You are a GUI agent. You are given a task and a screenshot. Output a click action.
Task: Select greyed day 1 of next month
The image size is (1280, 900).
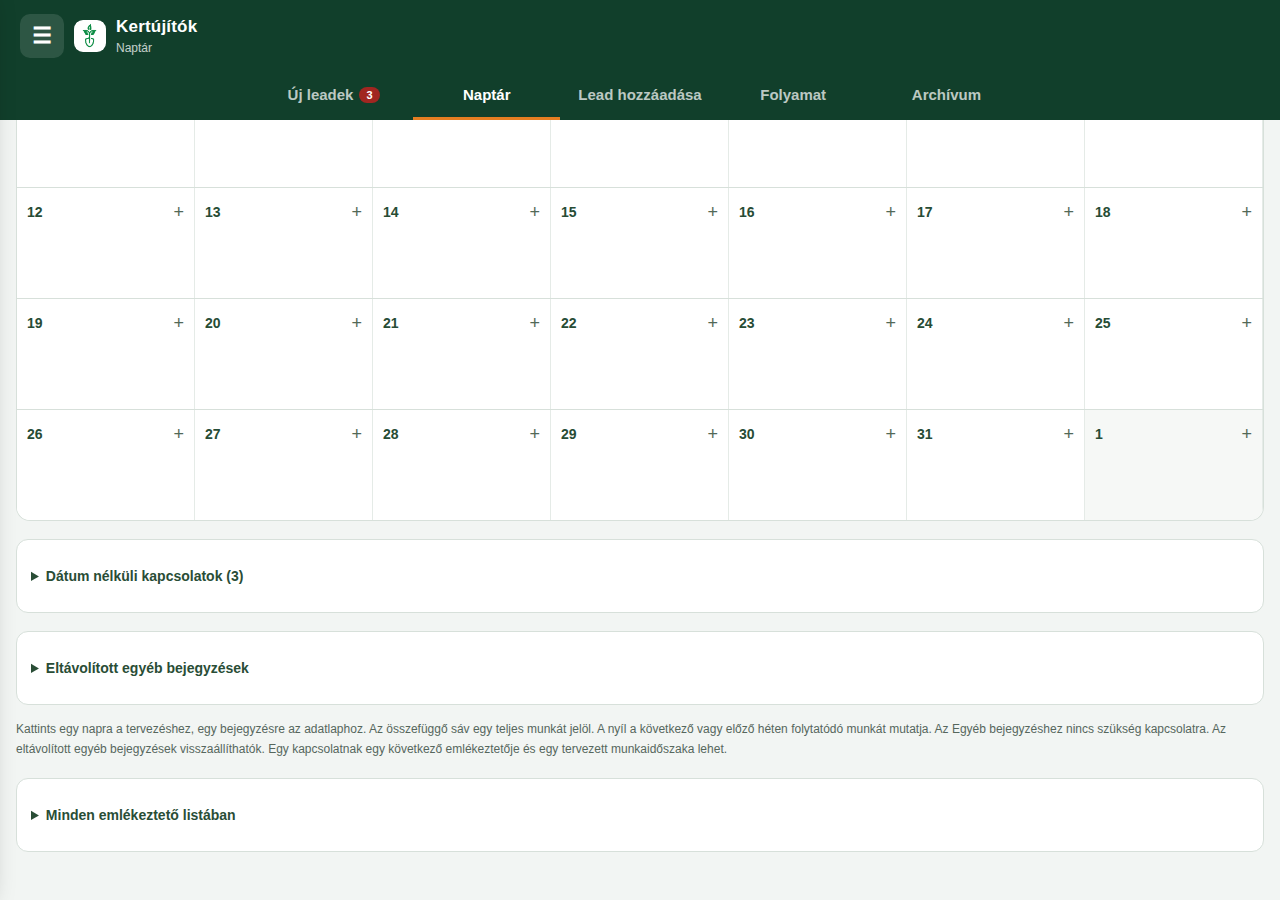tap(1099, 434)
